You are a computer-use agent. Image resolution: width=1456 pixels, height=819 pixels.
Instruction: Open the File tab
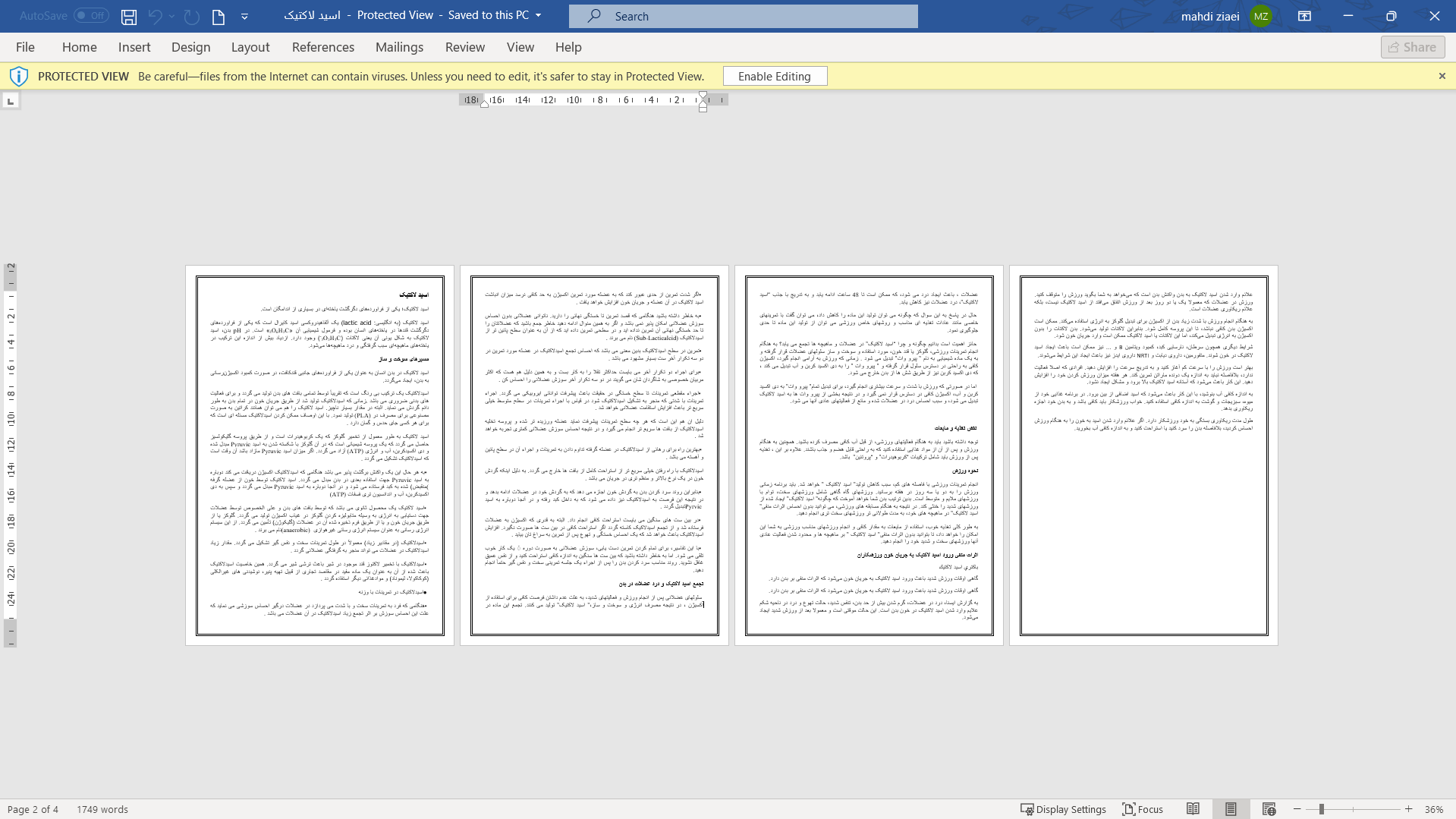(x=25, y=47)
